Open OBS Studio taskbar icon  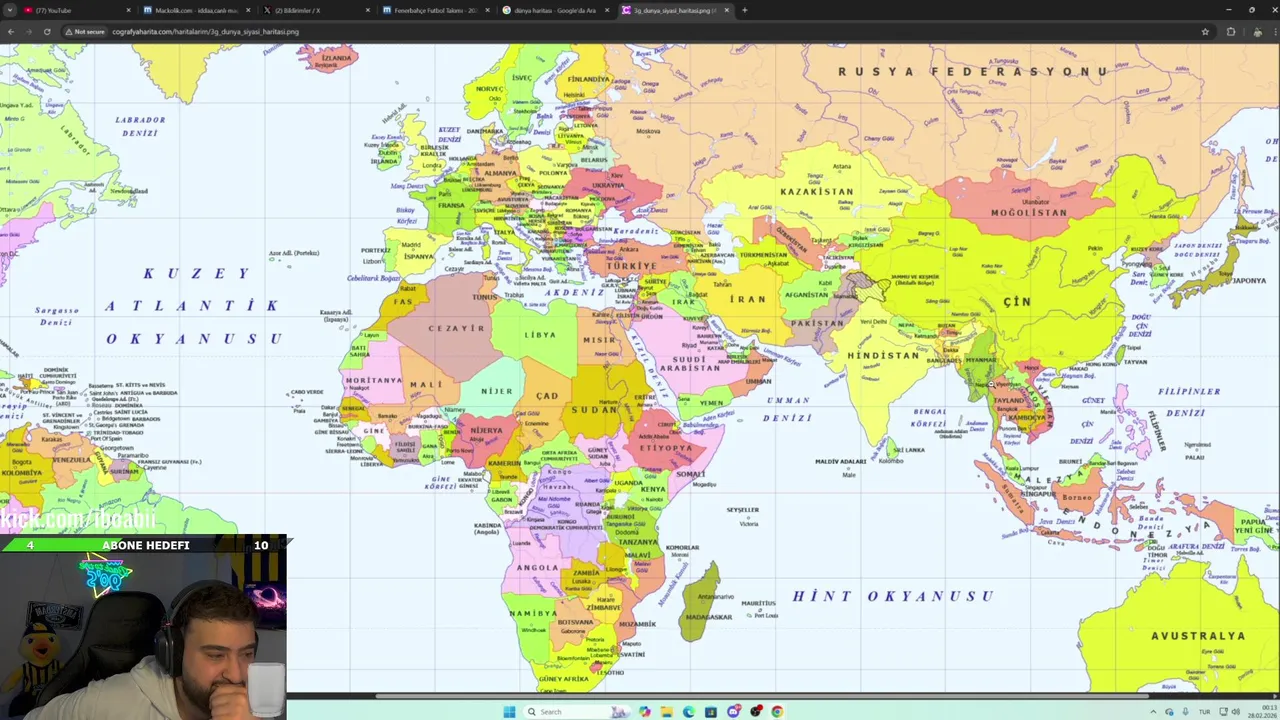[755, 712]
